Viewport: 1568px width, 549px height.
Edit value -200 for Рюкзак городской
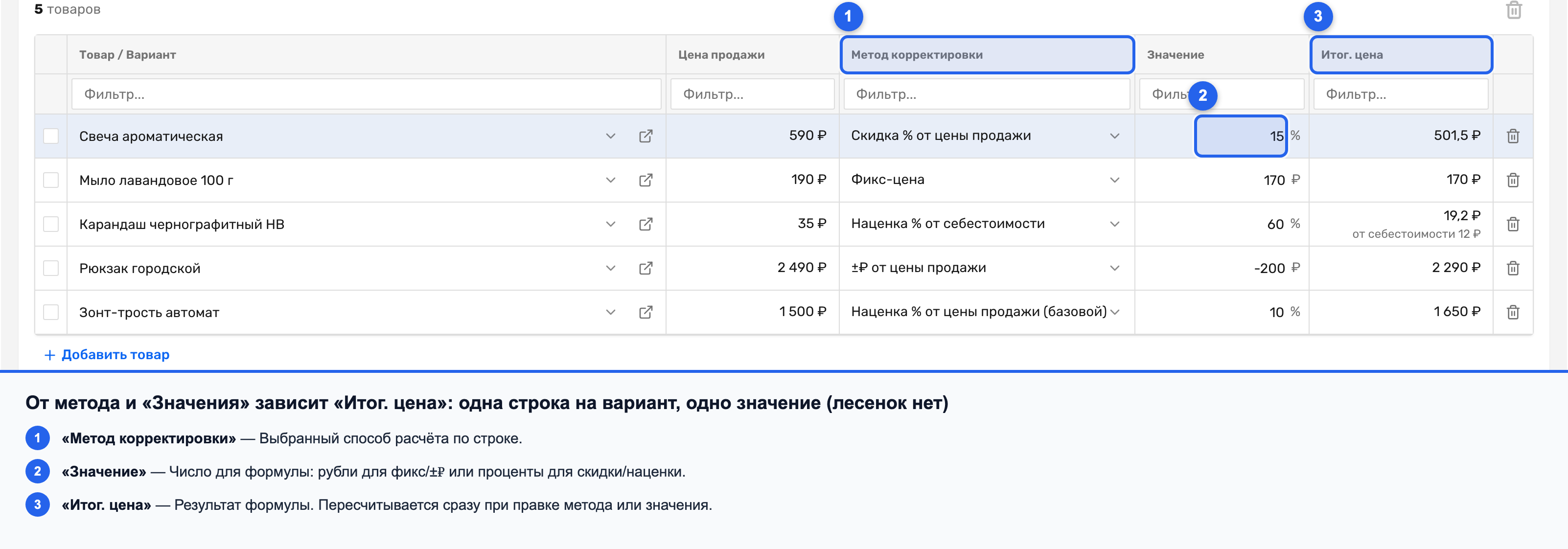point(1269,268)
